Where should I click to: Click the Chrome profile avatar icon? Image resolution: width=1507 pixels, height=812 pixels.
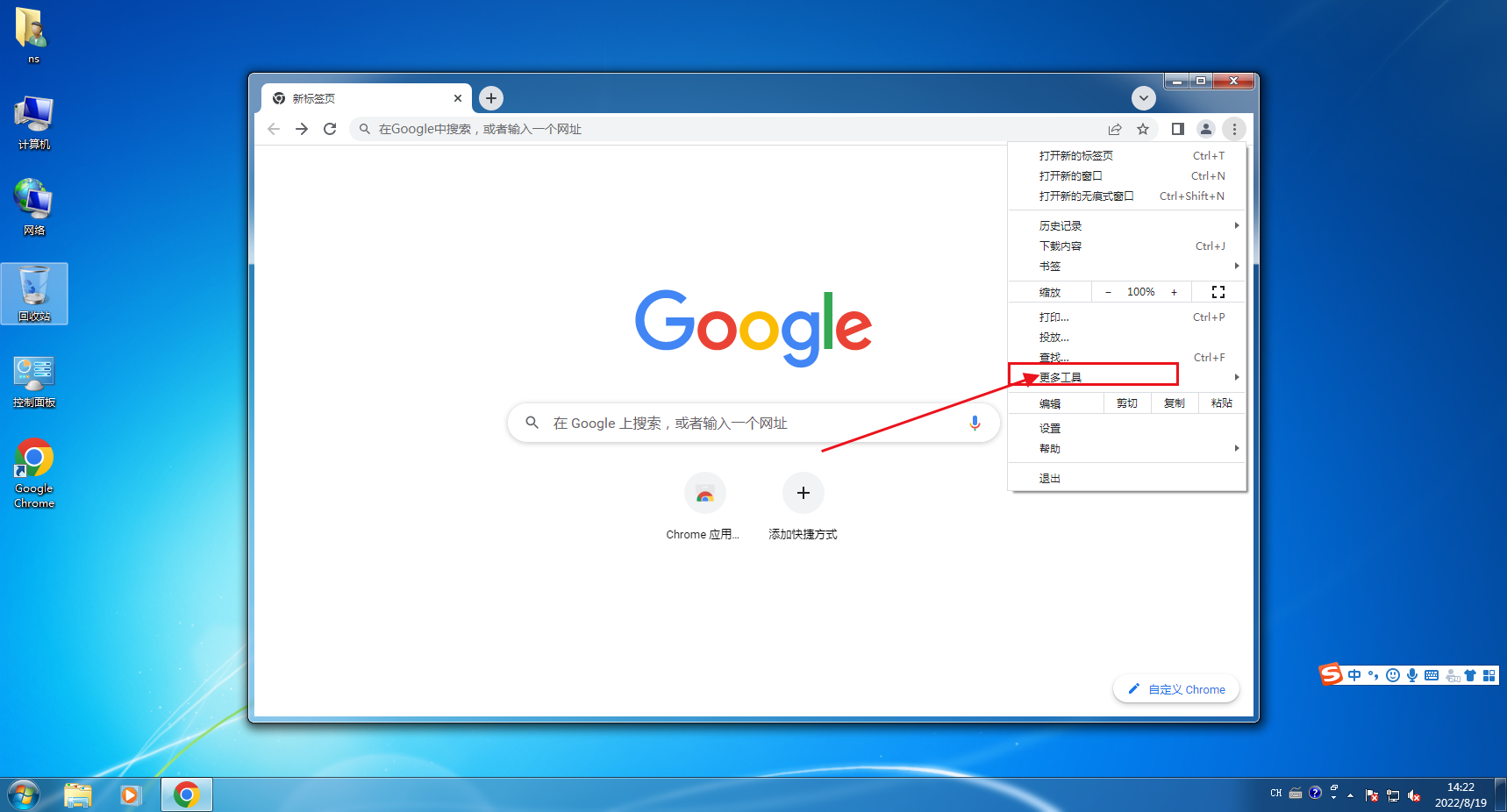(1205, 129)
